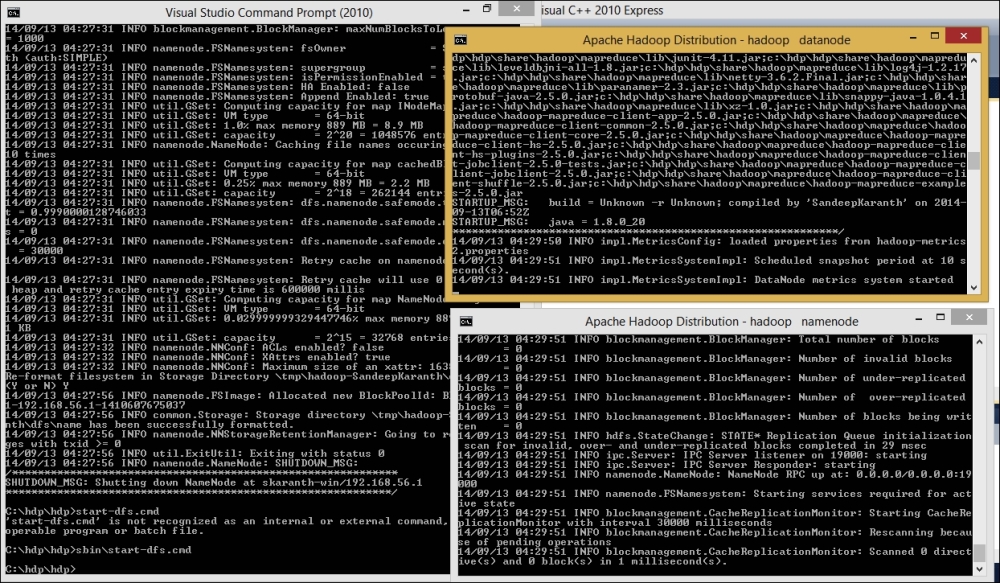The height and width of the screenshot is (583, 1000).
Task: Click 'operable program or batch file.' text
Action: click(x=105, y=531)
